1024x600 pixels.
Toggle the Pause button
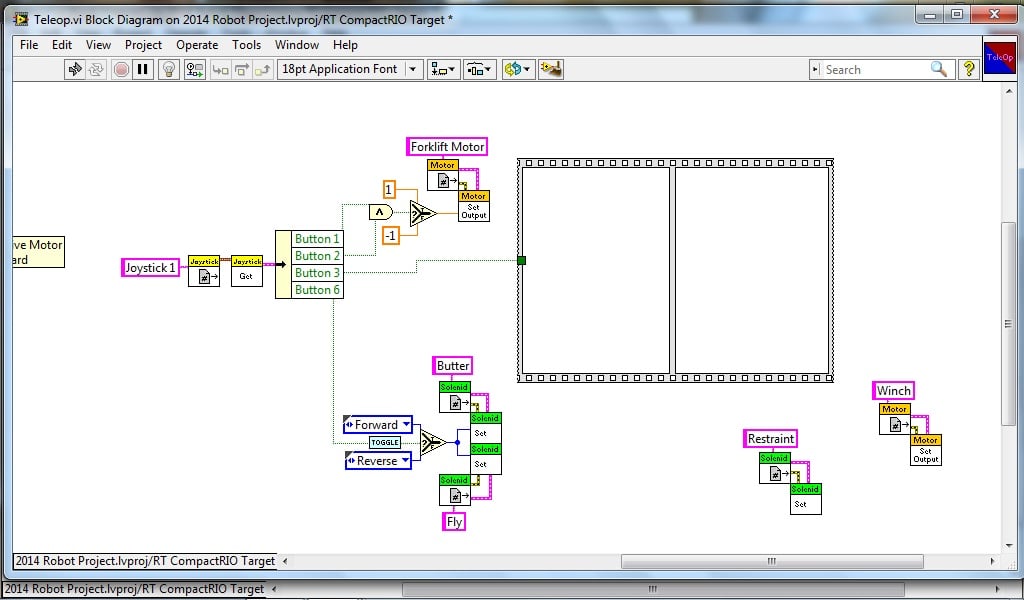point(142,69)
